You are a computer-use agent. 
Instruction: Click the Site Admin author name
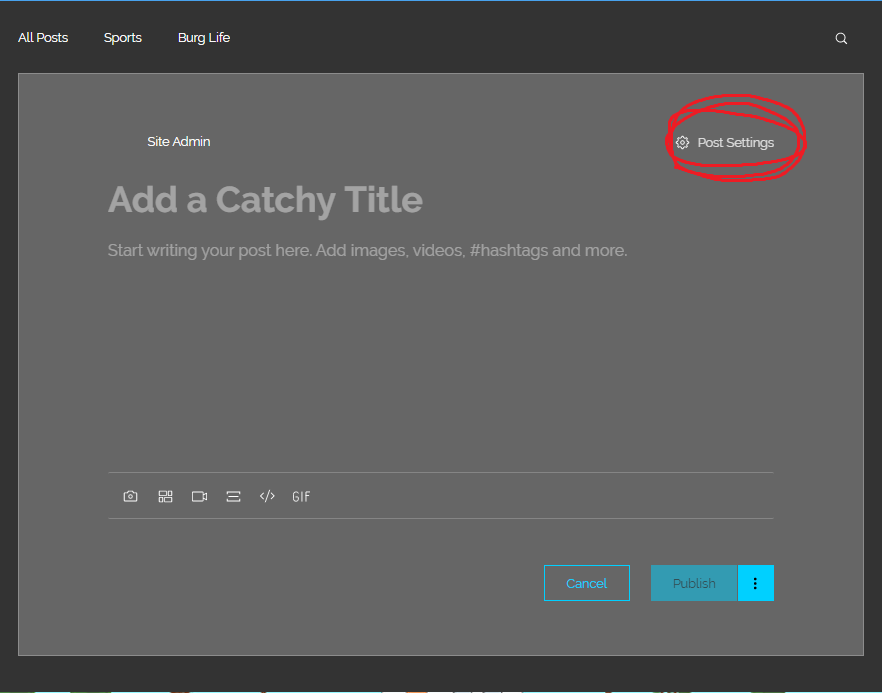(178, 141)
